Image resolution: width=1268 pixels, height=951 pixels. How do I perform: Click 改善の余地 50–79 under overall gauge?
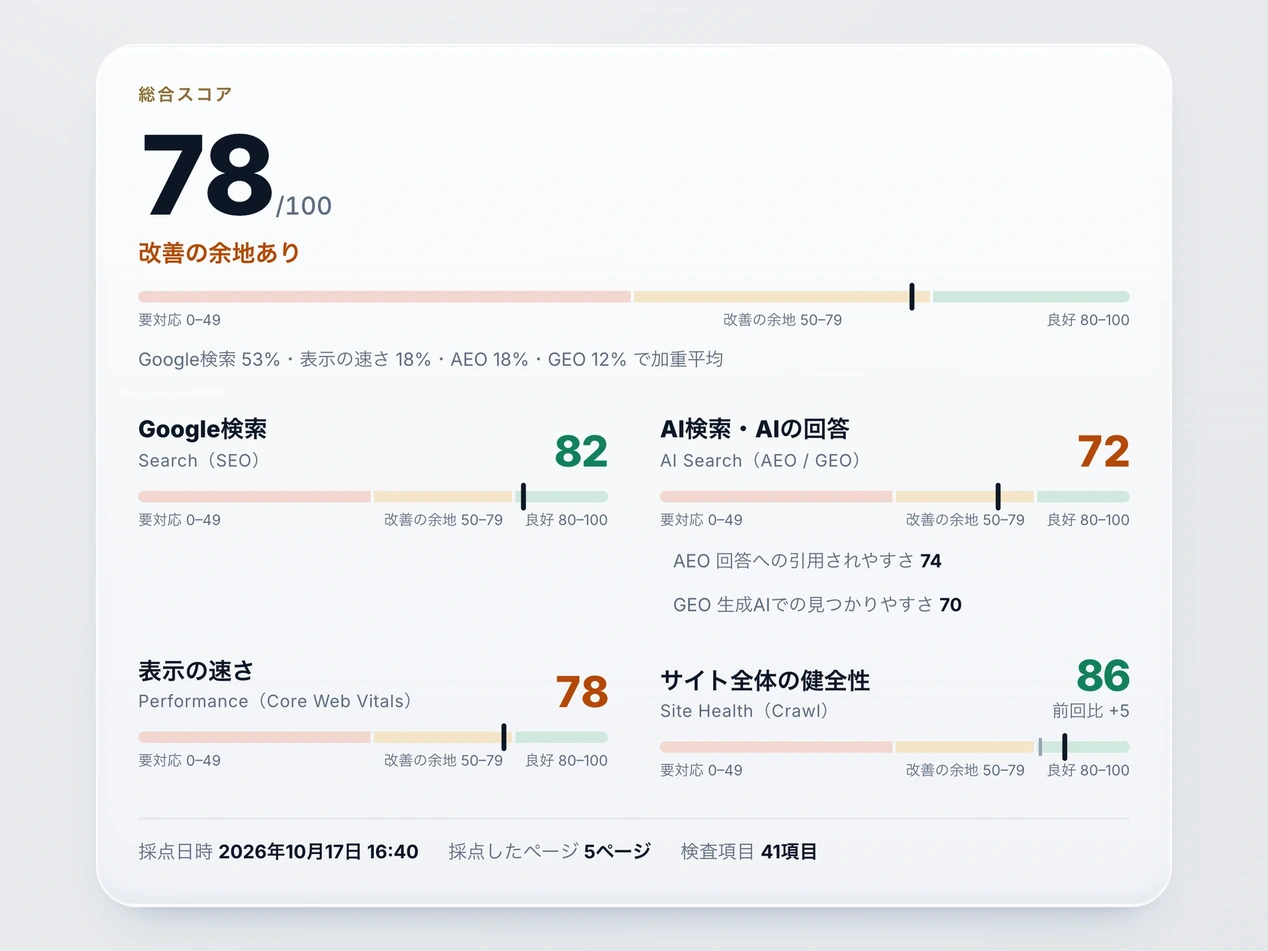coord(783,320)
